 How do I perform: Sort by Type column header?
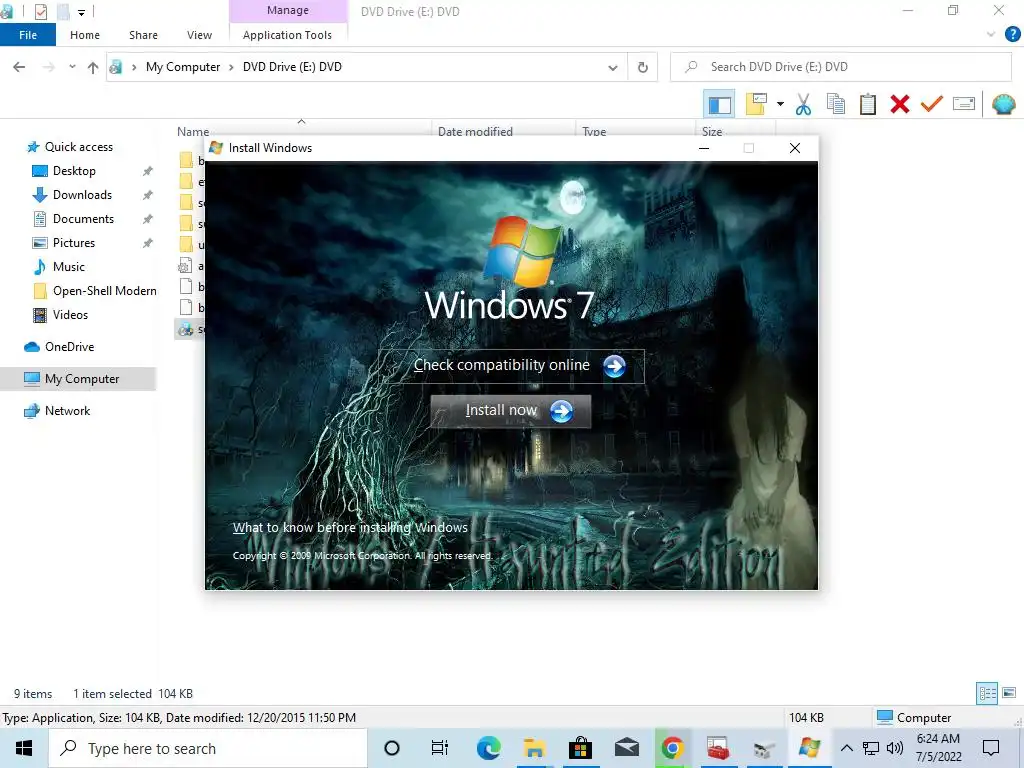click(594, 131)
